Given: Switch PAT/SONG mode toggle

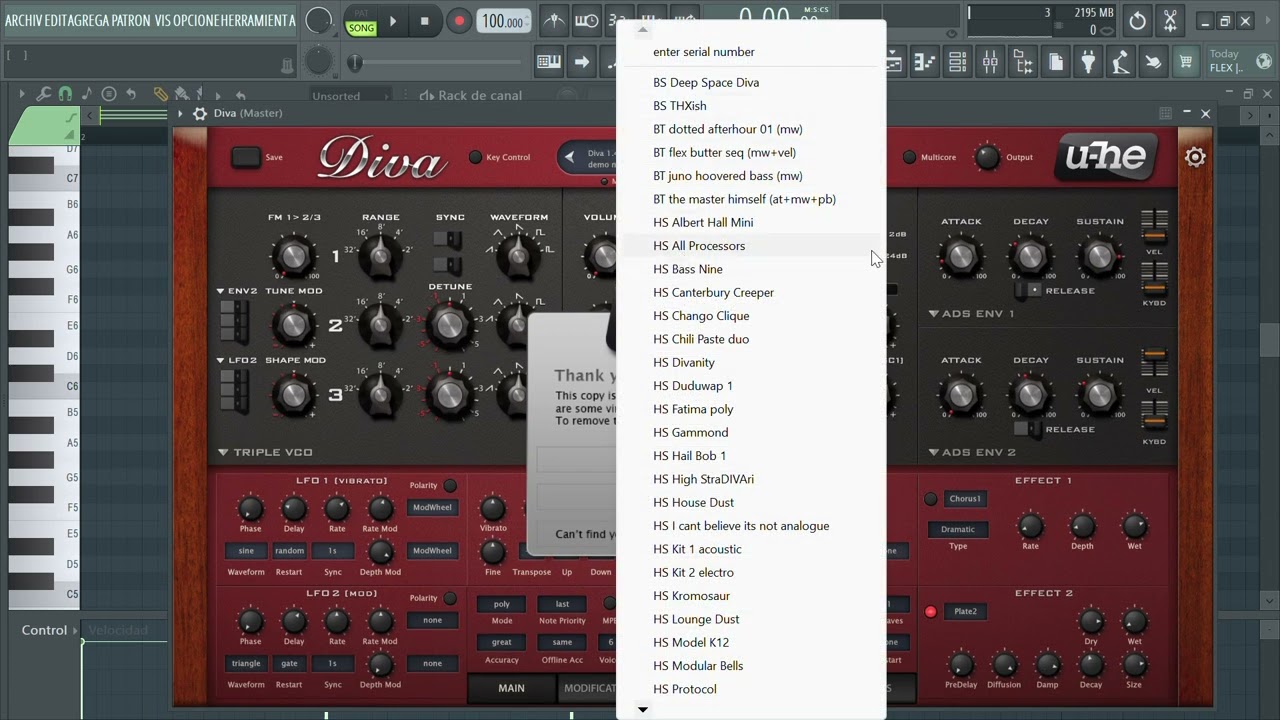Looking at the screenshot, I should coord(361,21).
